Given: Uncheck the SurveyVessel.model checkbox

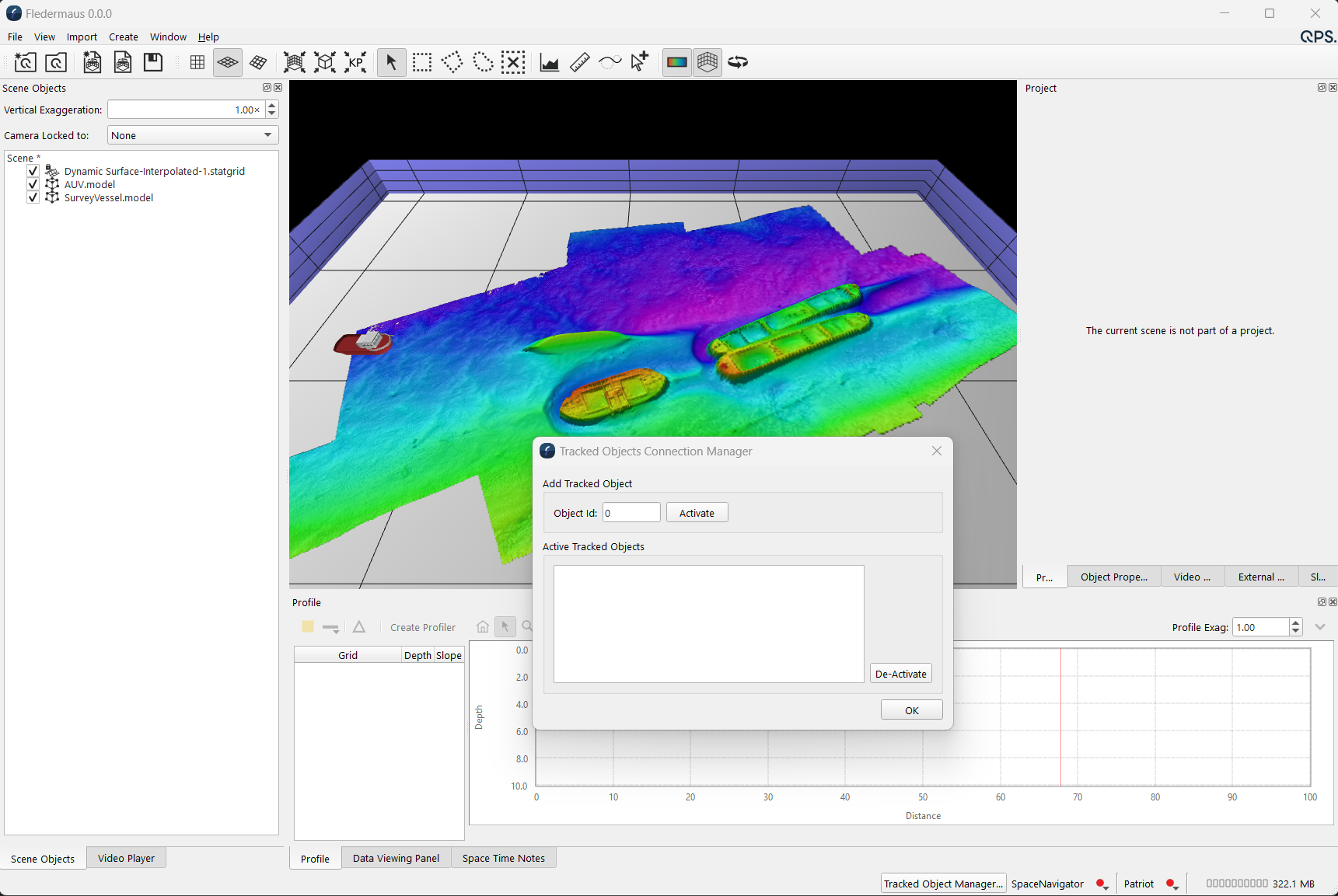Looking at the screenshot, I should click(x=33, y=197).
